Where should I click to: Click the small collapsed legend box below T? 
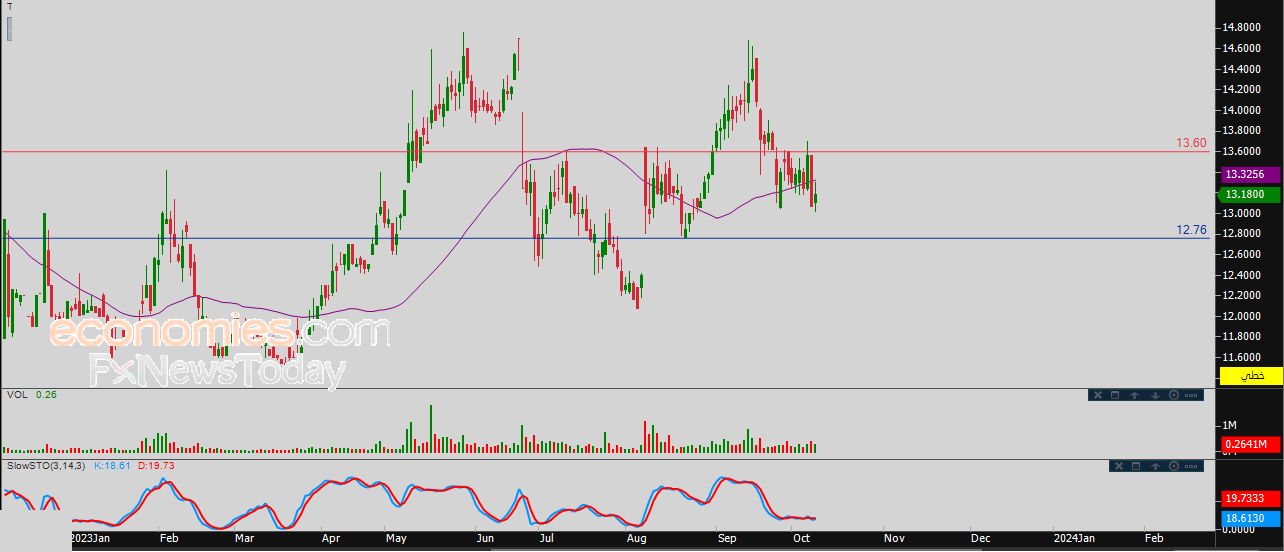point(10,28)
